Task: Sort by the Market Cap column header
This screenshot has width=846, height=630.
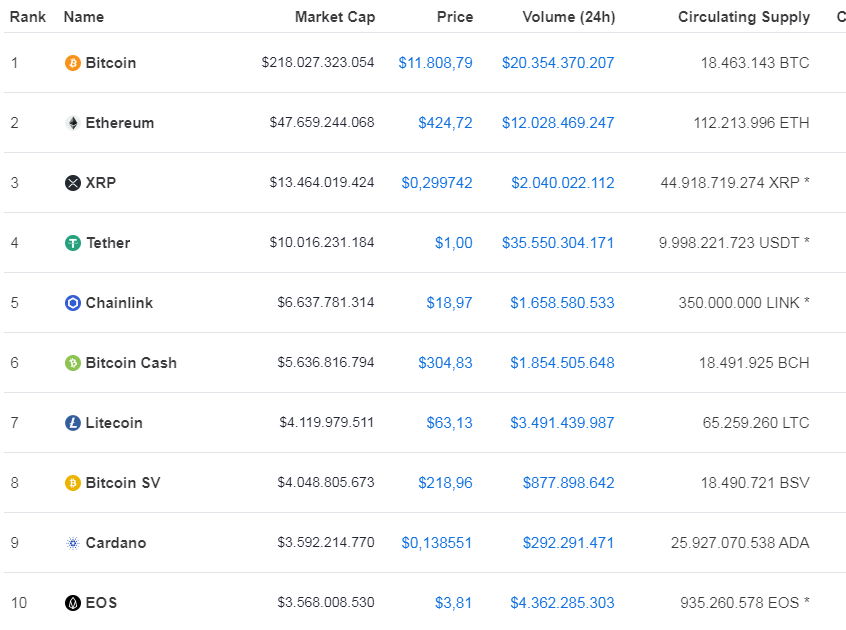Action: pyautogui.click(x=335, y=17)
